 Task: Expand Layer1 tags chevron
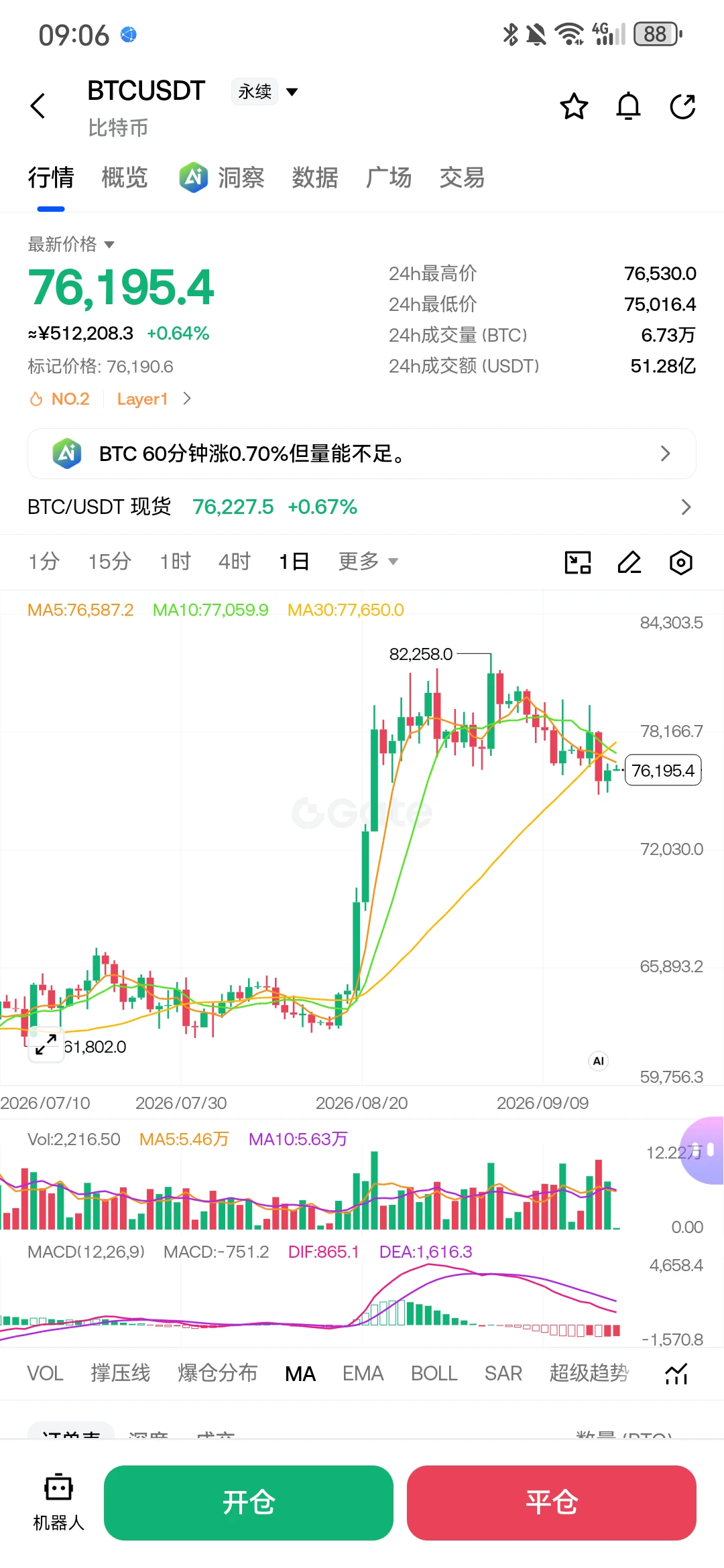pyautogui.click(x=187, y=399)
